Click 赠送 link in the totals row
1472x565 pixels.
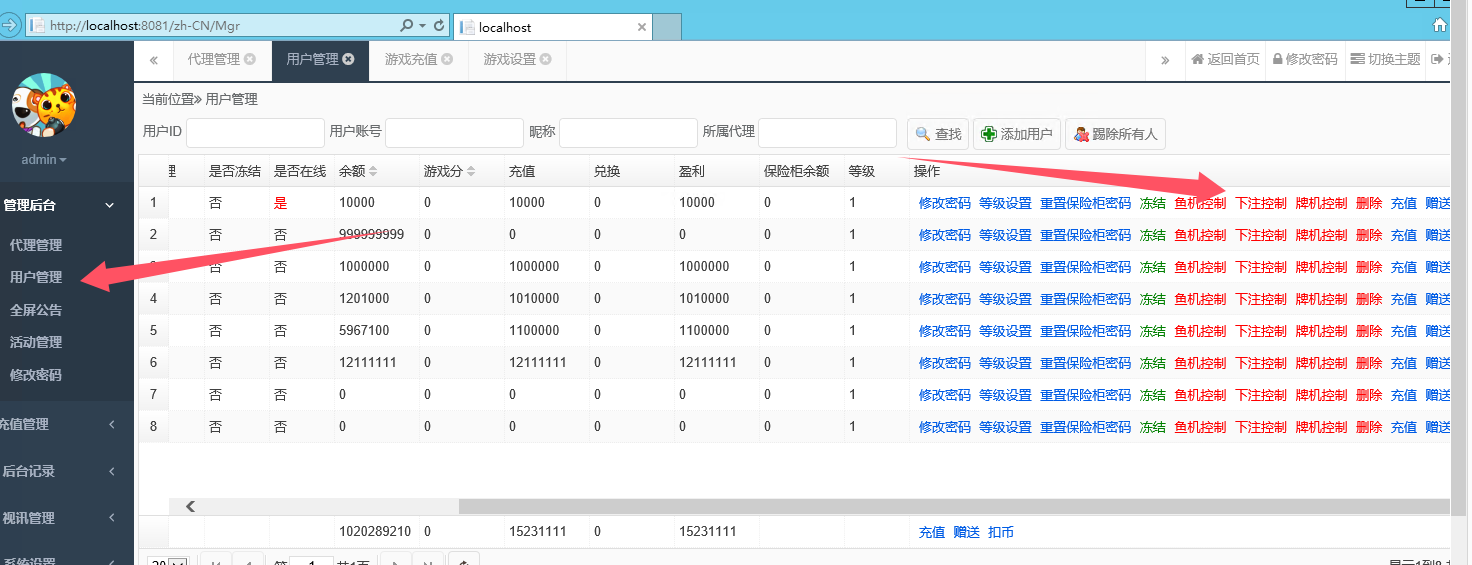(x=966, y=532)
